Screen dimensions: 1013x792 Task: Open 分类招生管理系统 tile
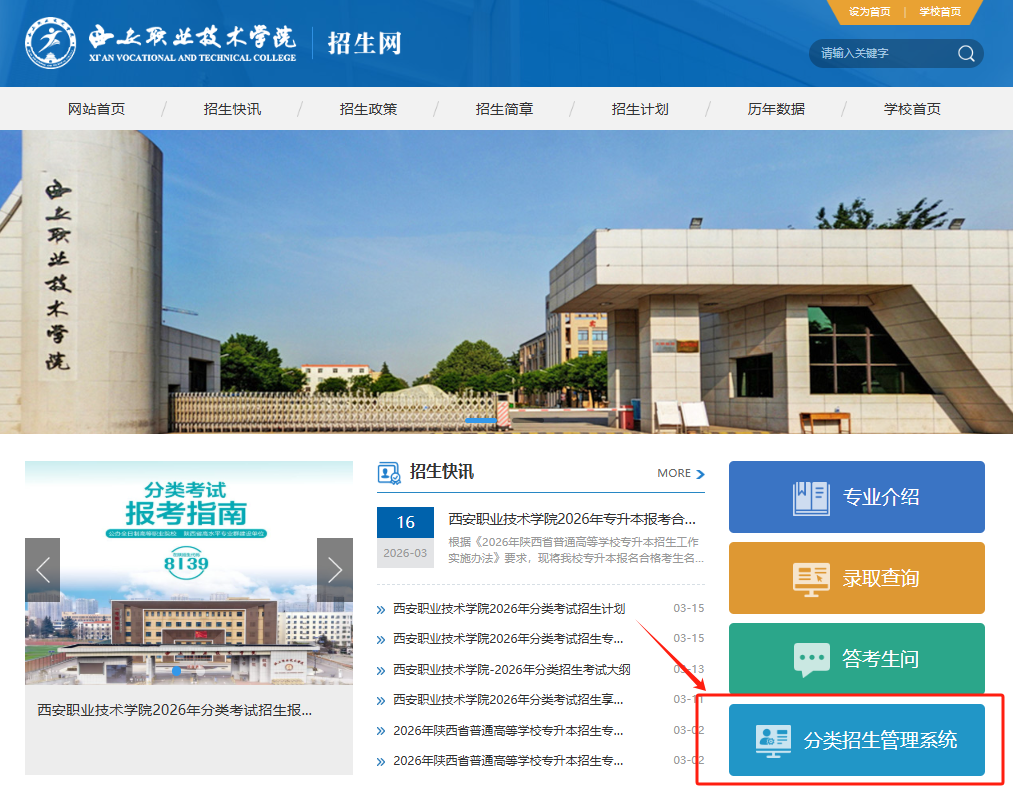[856, 740]
